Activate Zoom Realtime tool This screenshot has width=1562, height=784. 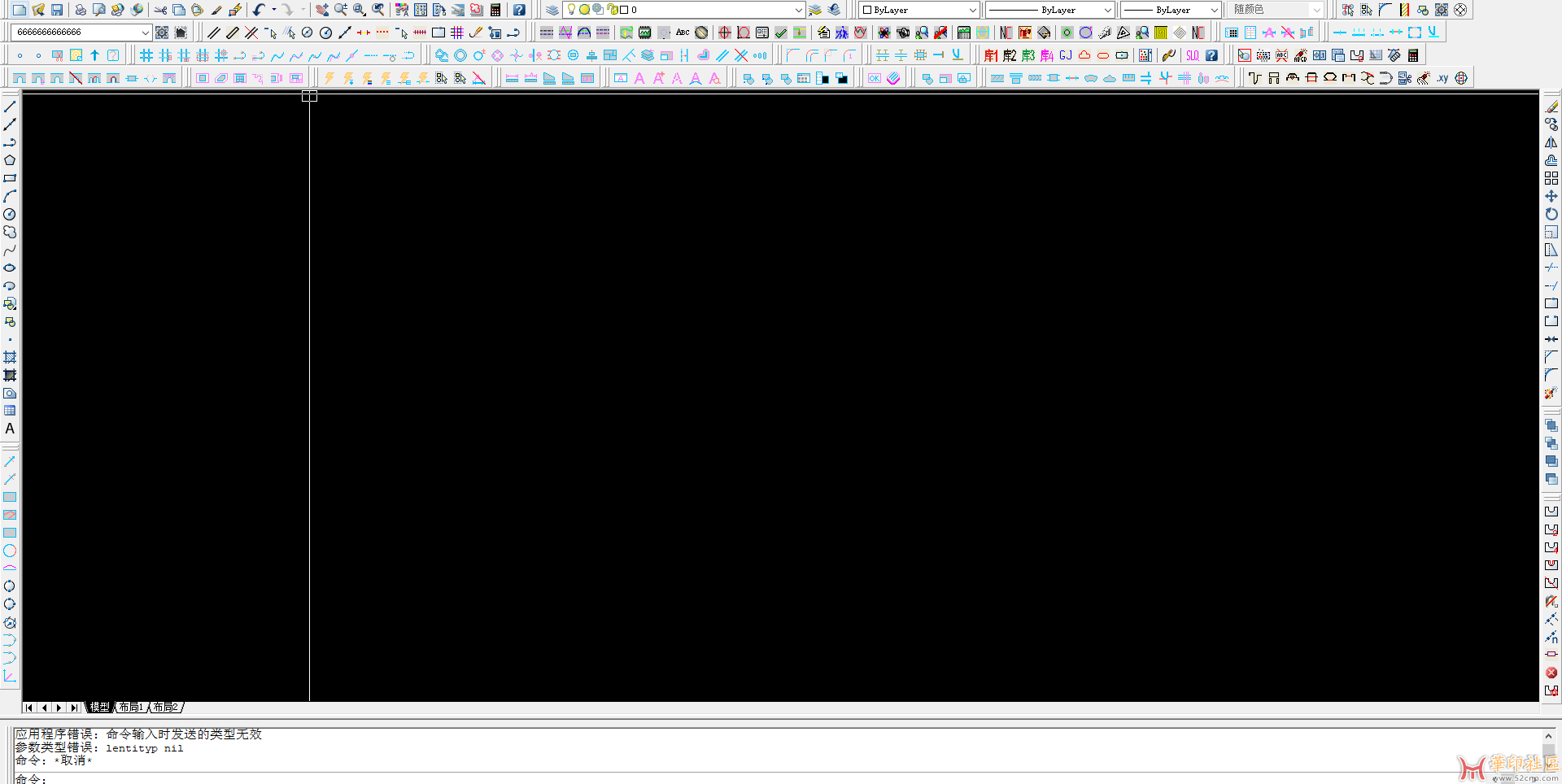[x=341, y=10]
